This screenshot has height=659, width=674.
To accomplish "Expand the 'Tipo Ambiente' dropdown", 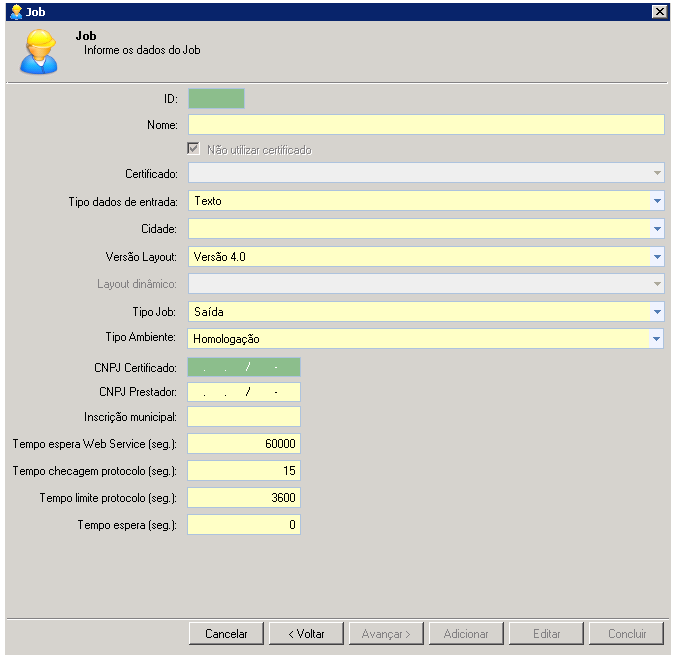I will [656, 339].
